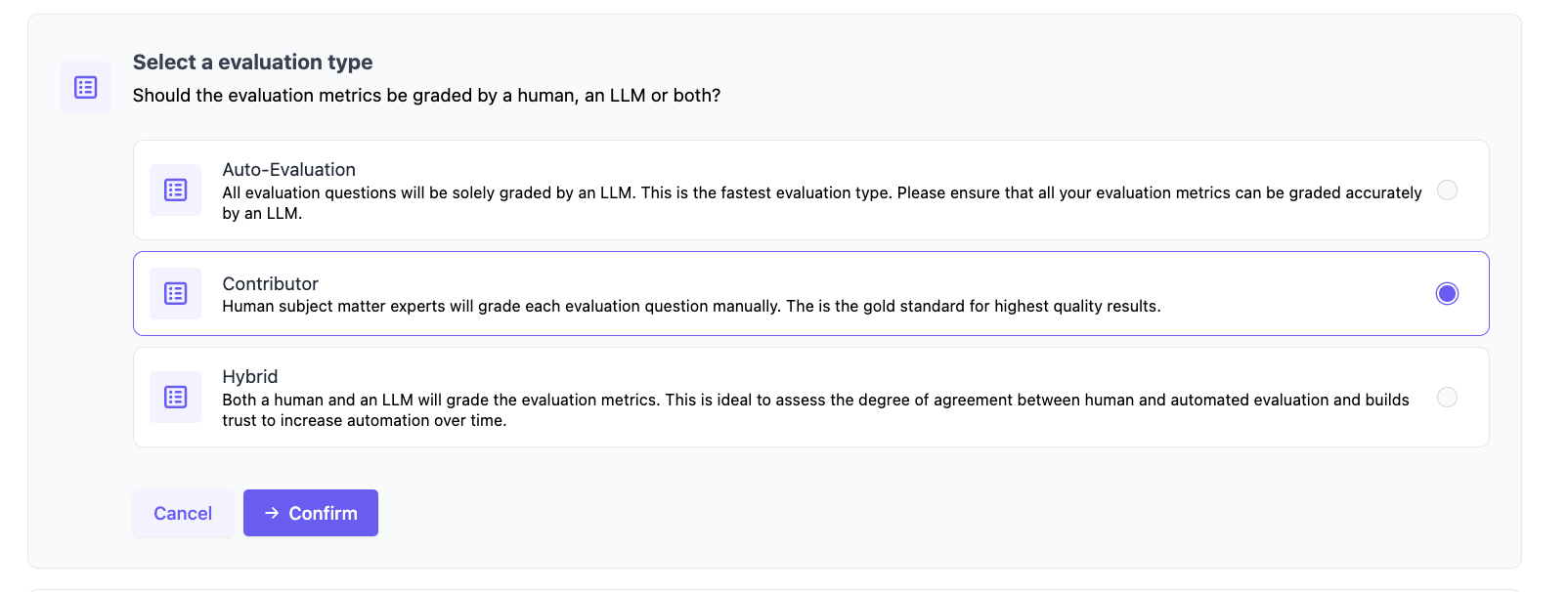Click the Contributor title label

(270, 283)
